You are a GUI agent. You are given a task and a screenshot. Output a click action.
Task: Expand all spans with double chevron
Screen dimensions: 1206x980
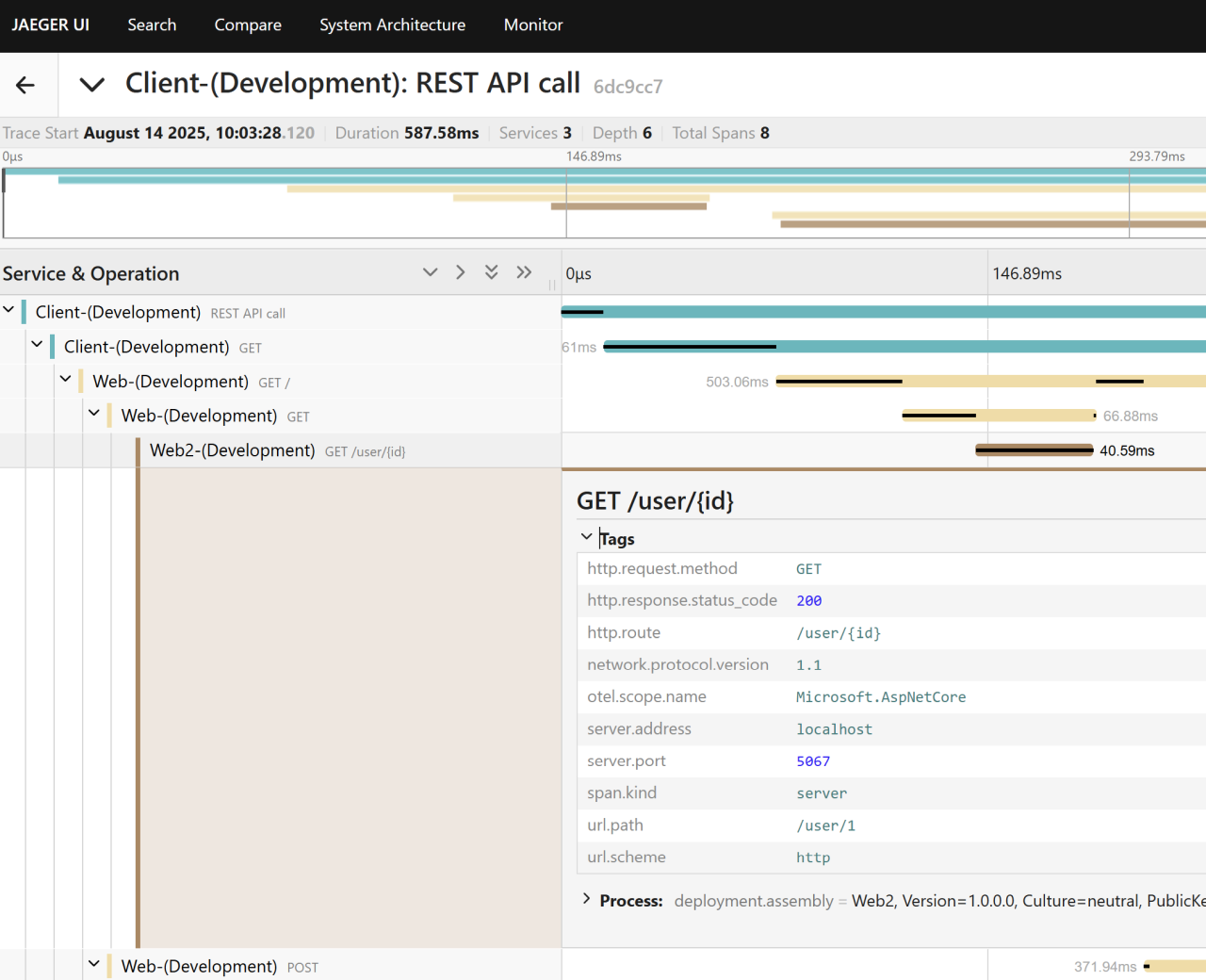tap(524, 272)
